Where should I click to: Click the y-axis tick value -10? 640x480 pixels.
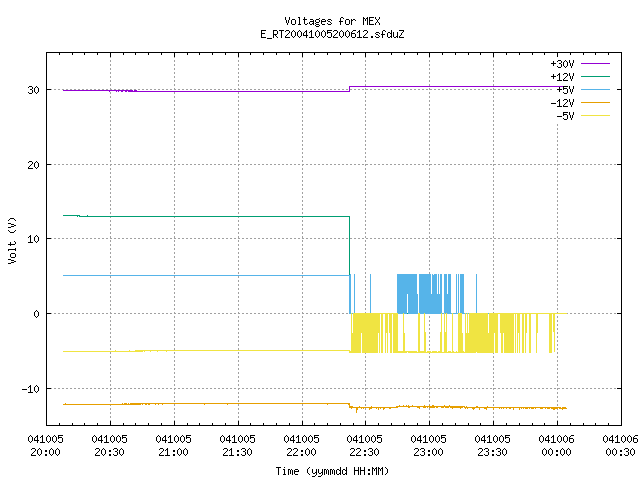pyautogui.click(x=31, y=389)
